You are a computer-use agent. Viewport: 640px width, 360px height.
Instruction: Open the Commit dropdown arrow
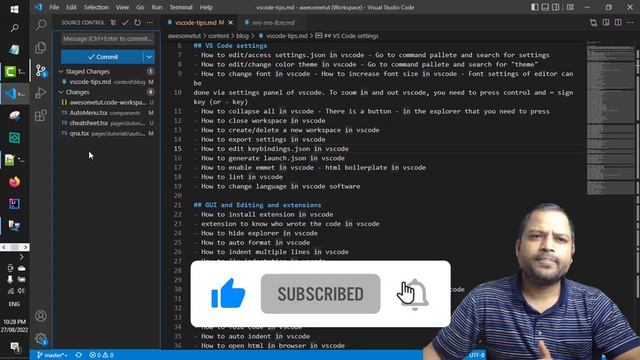click(x=149, y=57)
